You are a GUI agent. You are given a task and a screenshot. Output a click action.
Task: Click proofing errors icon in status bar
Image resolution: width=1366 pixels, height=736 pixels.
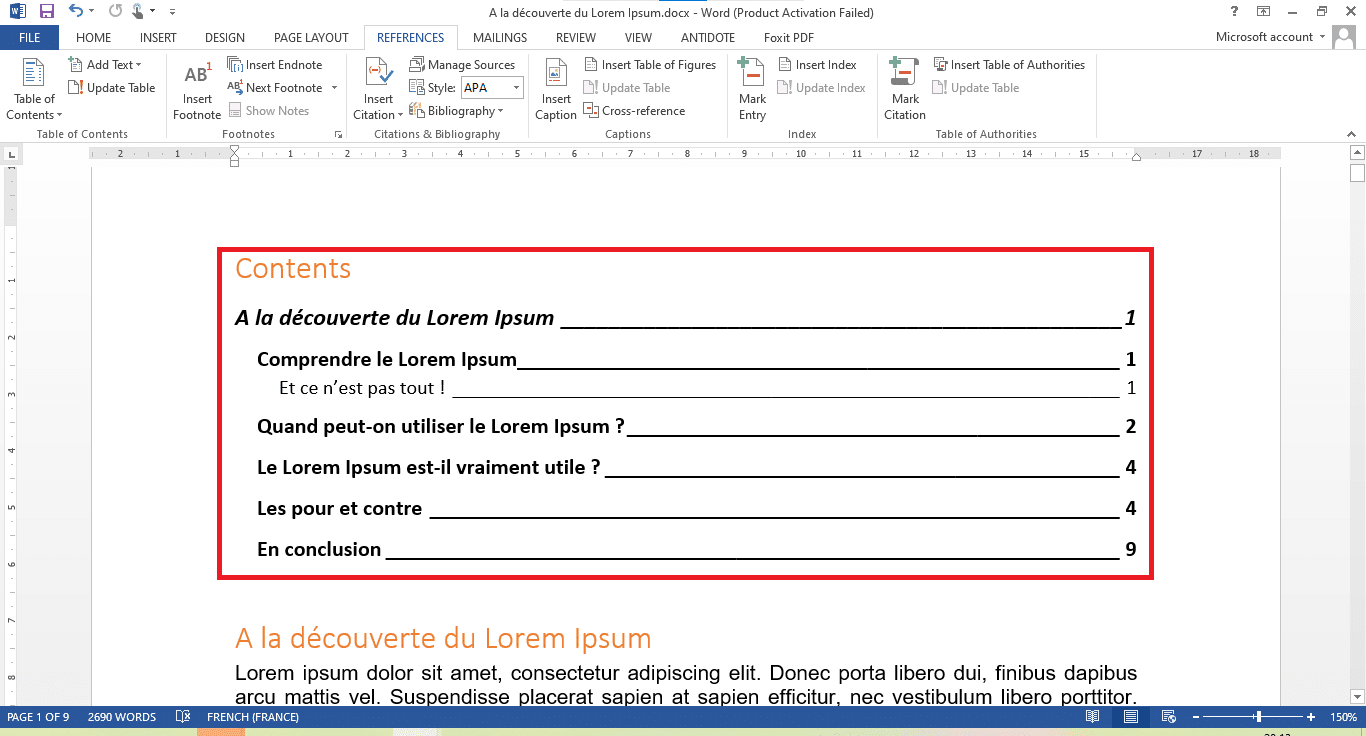point(183,717)
